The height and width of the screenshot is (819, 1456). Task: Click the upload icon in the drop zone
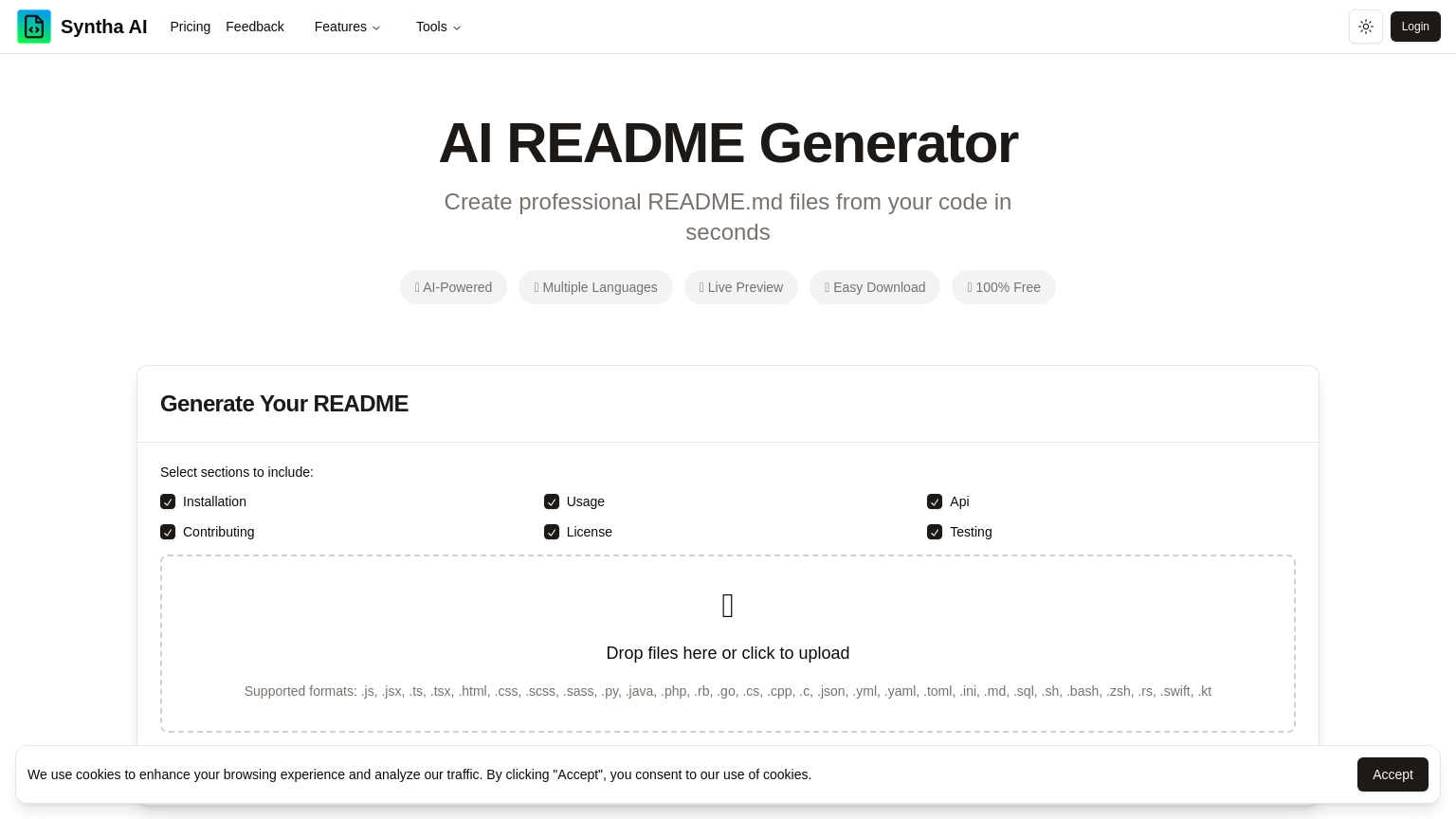click(x=728, y=606)
